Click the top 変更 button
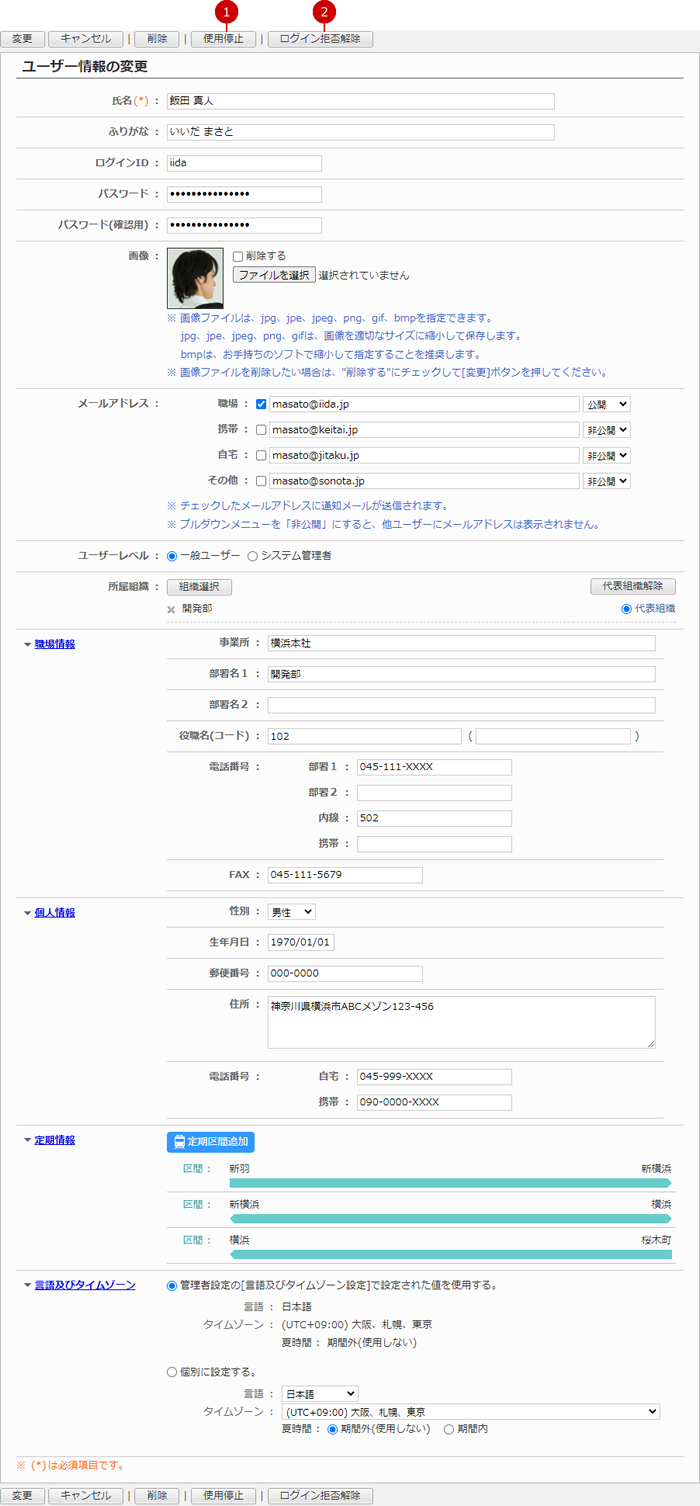Screen dimensions: 700x1506 (x=22, y=39)
